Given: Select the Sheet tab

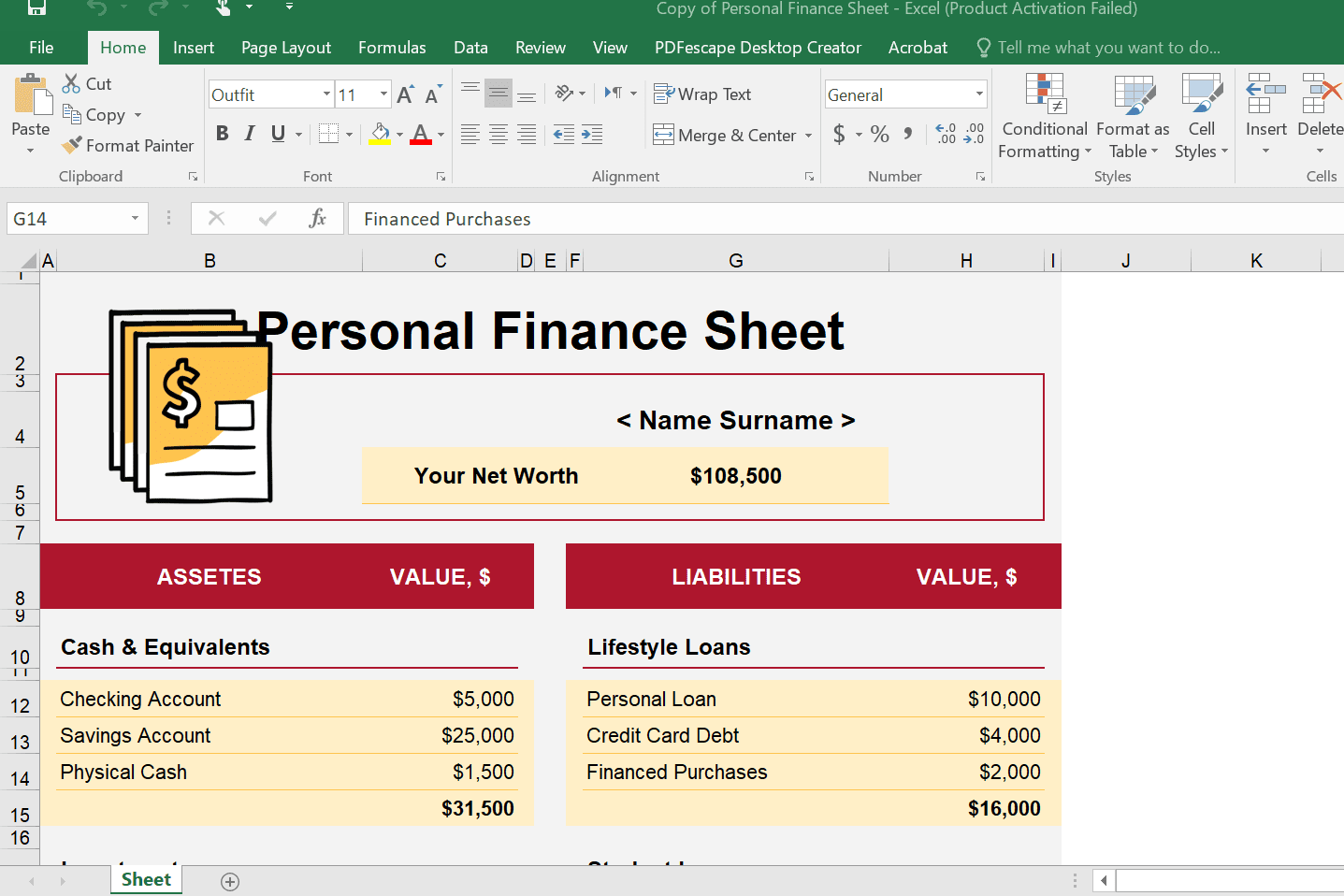Looking at the screenshot, I should click(x=146, y=880).
